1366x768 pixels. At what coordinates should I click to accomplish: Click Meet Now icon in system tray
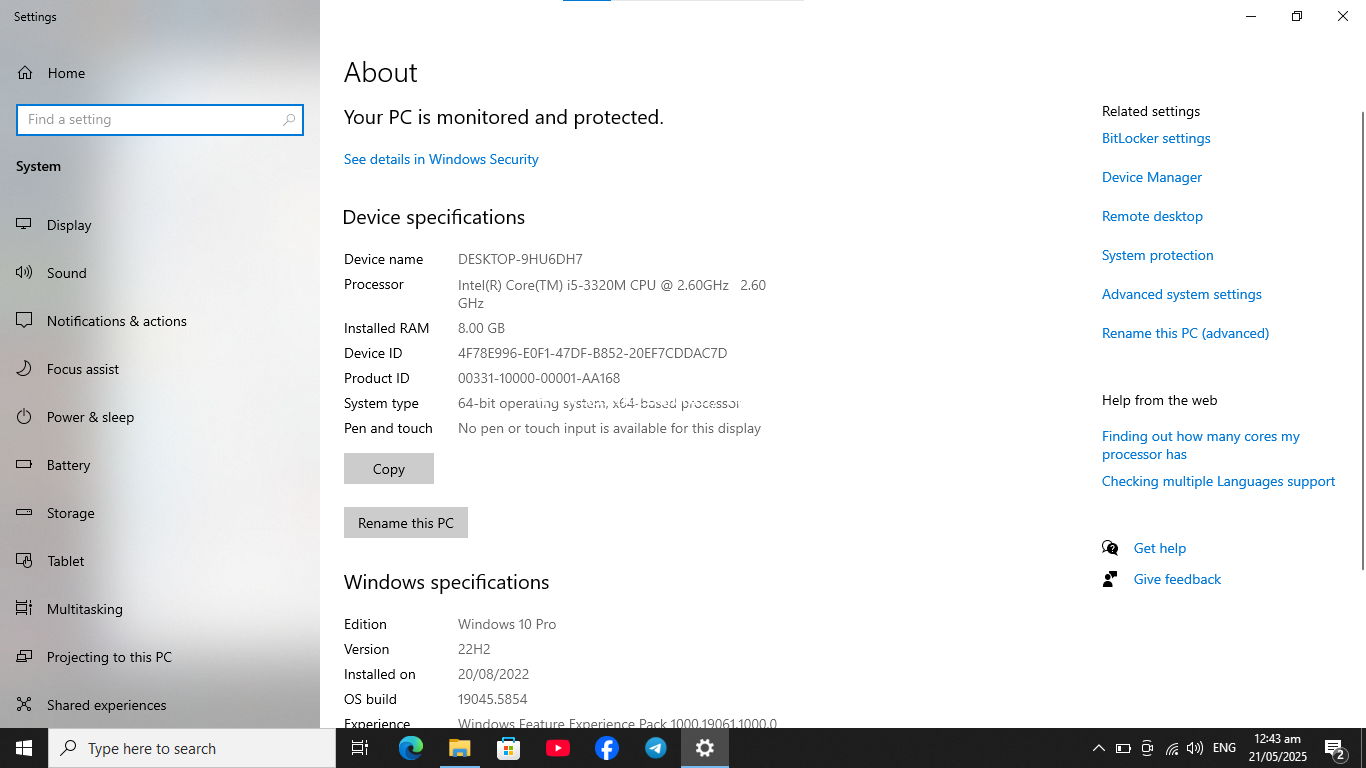[1147, 748]
